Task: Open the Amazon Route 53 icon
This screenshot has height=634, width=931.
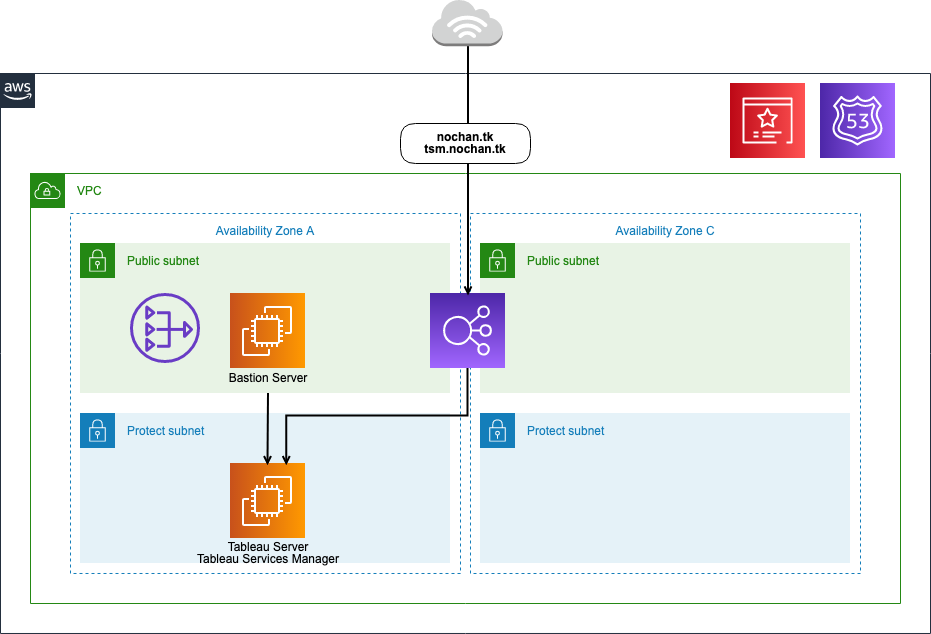Action: click(x=857, y=120)
